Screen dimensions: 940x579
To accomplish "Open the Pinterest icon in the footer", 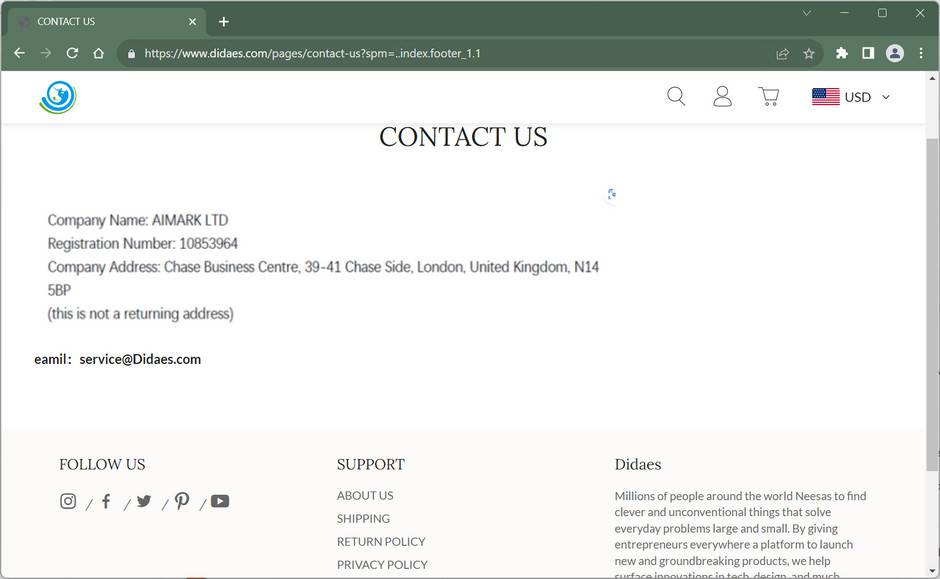I will tap(181, 501).
